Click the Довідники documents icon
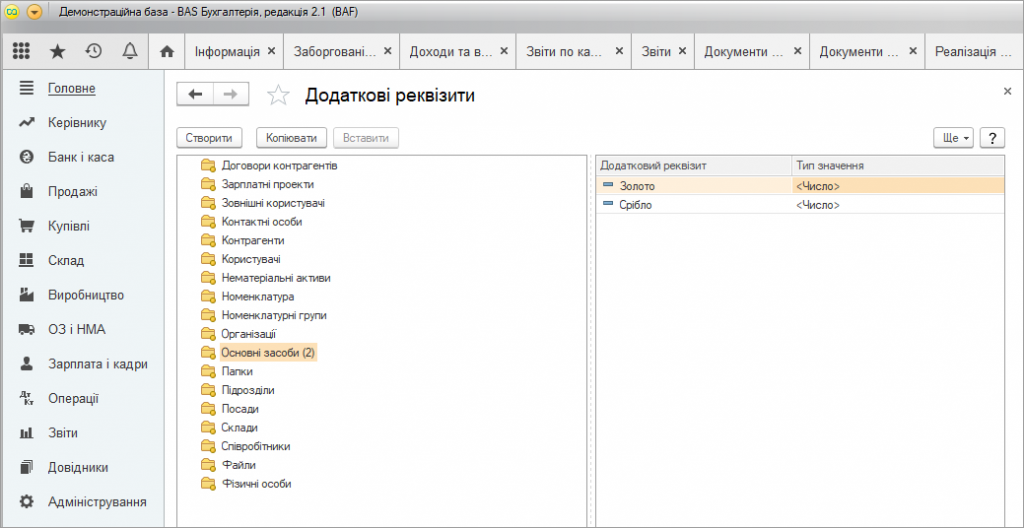Image resolution: width=1024 pixels, height=528 pixels. point(26,467)
